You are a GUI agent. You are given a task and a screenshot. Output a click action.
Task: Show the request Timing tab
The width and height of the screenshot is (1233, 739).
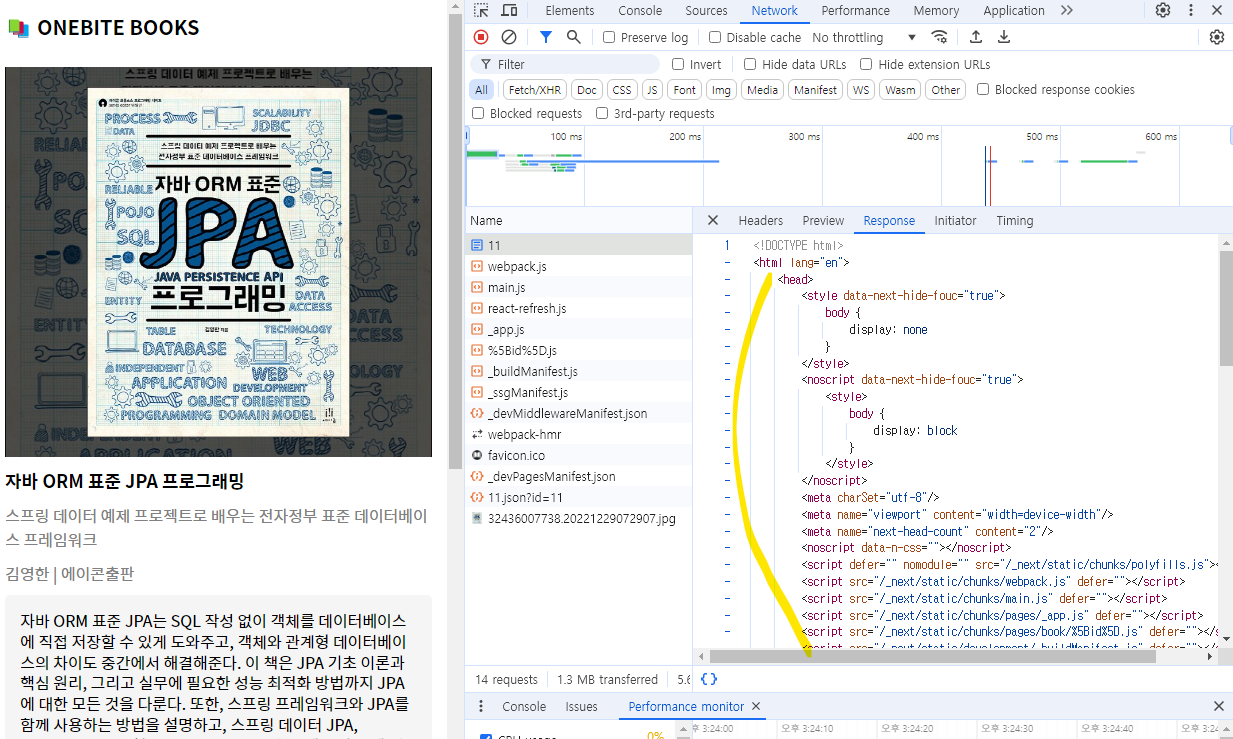[x=1015, y=220]
